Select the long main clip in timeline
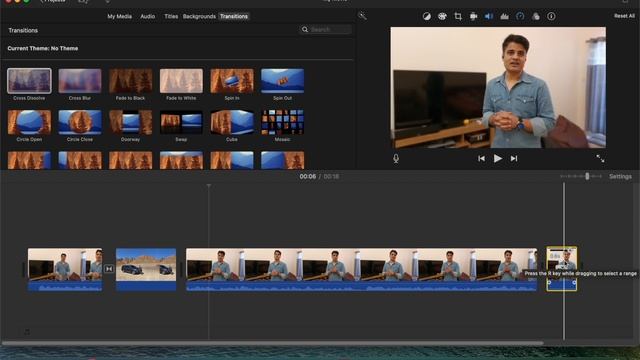This screenshot has height=360, width=640. coord(361,269)
